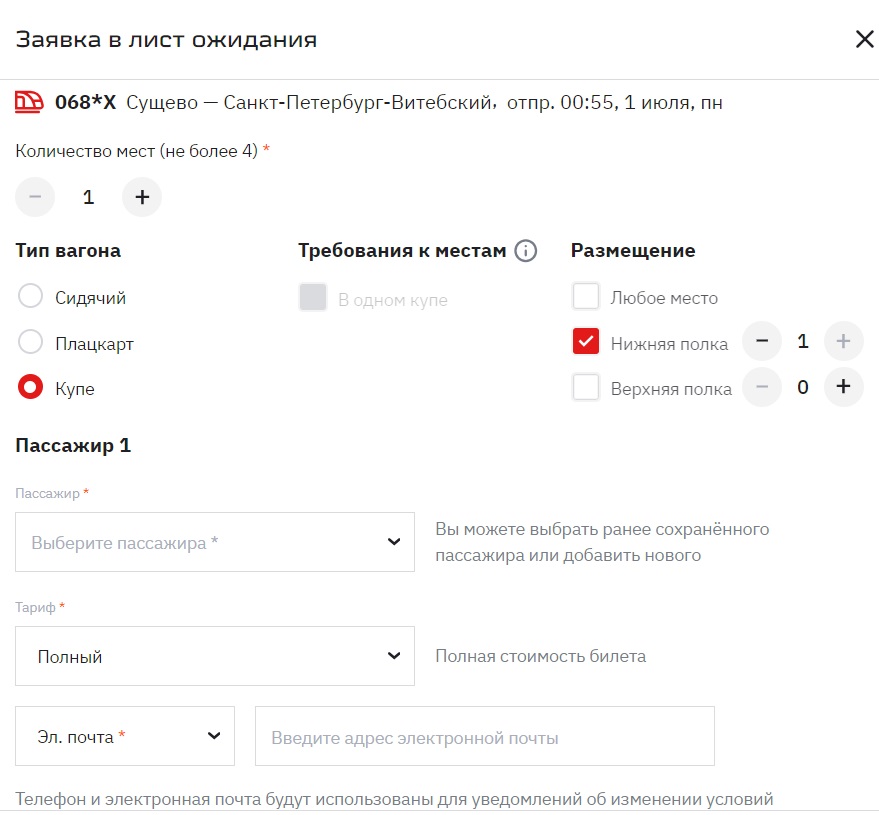Decrease the number of seats with minus

[35, 197]
